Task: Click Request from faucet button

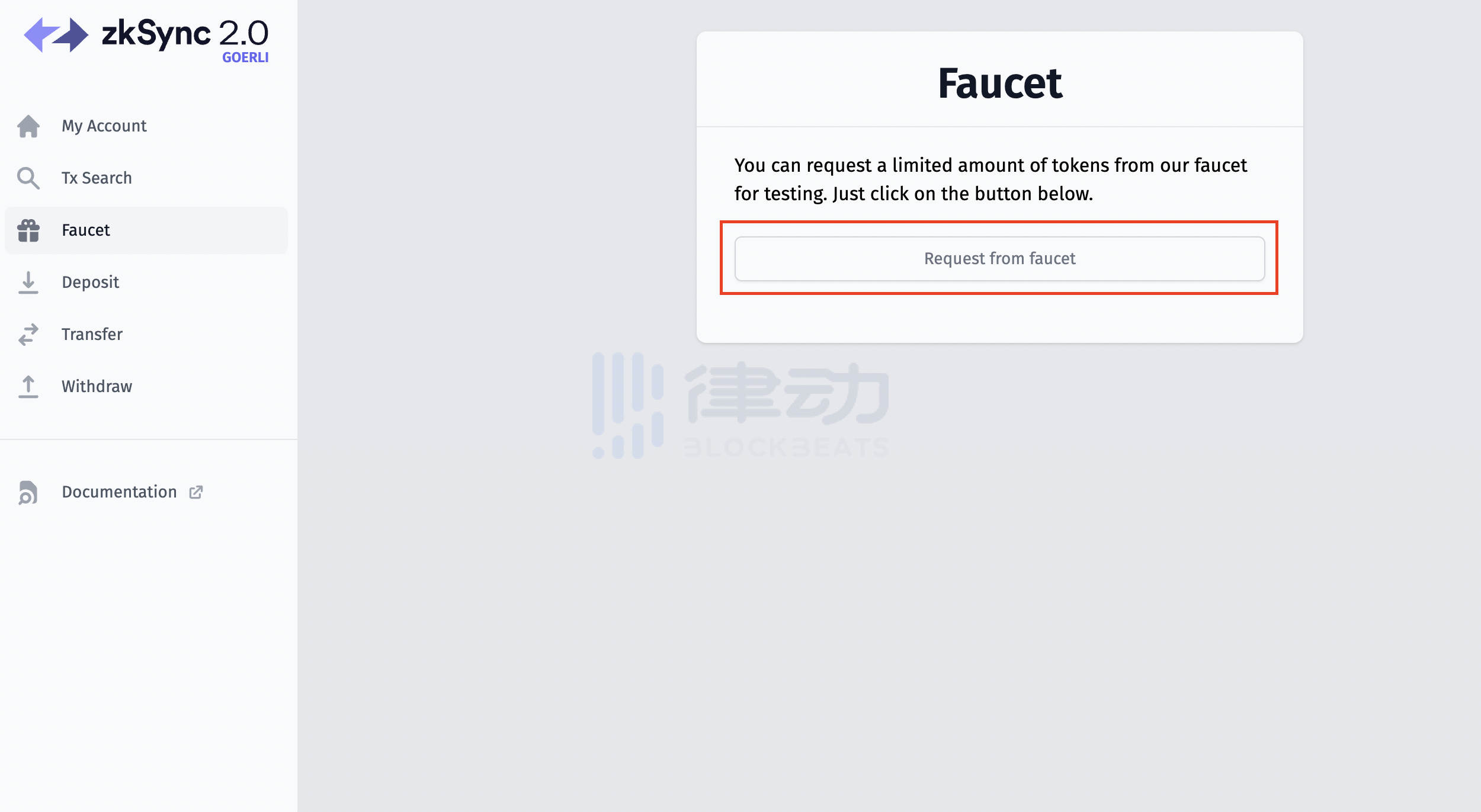Action: pos(999,259)
